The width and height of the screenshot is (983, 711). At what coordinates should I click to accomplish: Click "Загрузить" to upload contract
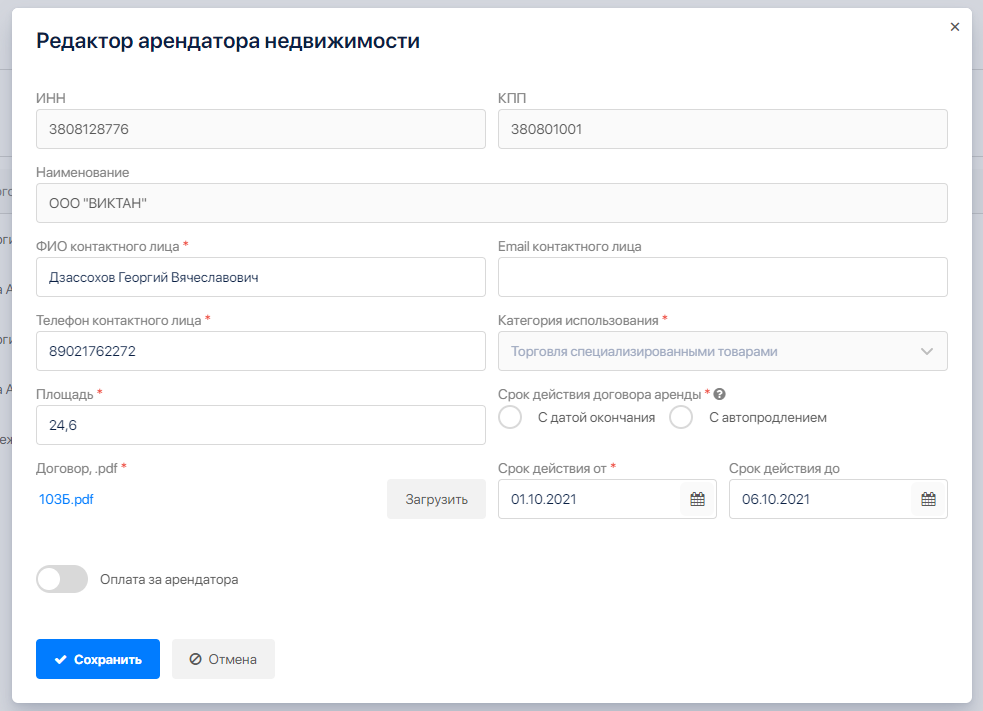point(436,499)
